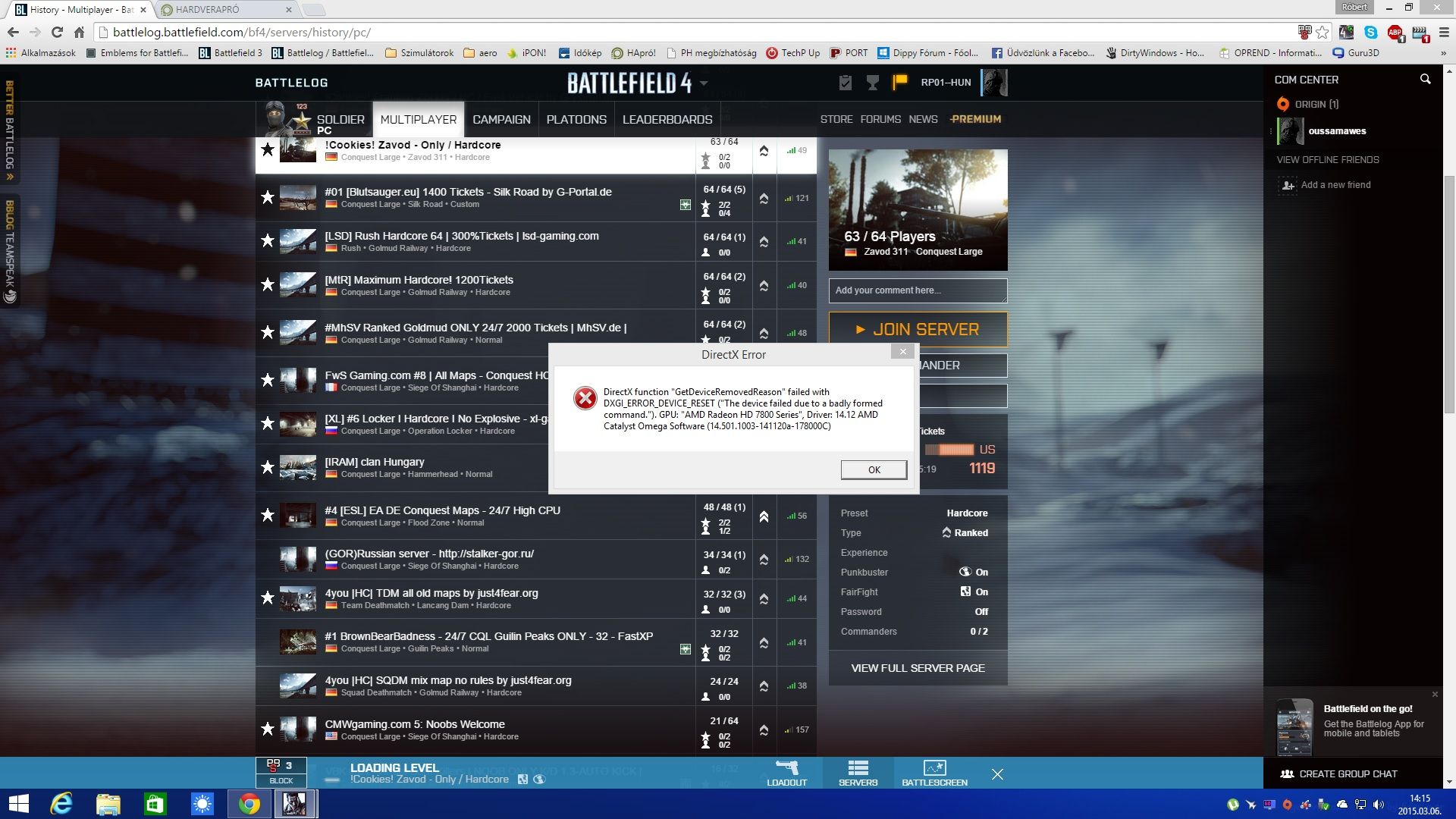Toggle favorite star for [IRAM] clan Hungary server

pyautogui.click(x=267, y=467)
